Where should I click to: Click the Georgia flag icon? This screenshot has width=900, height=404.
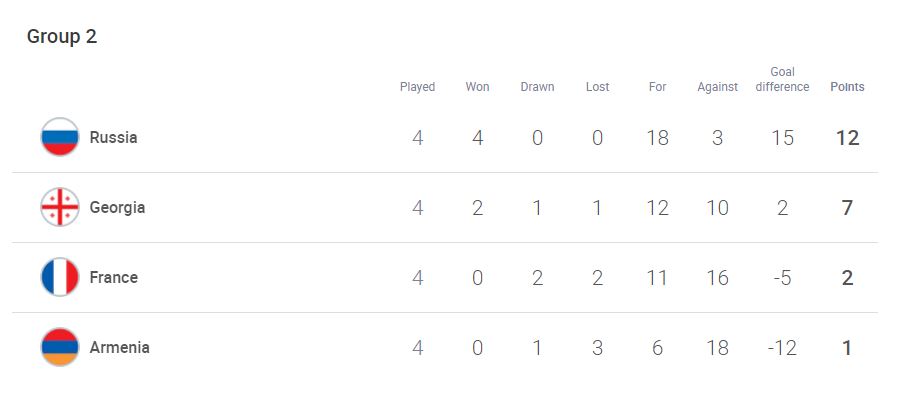[60, 207]
